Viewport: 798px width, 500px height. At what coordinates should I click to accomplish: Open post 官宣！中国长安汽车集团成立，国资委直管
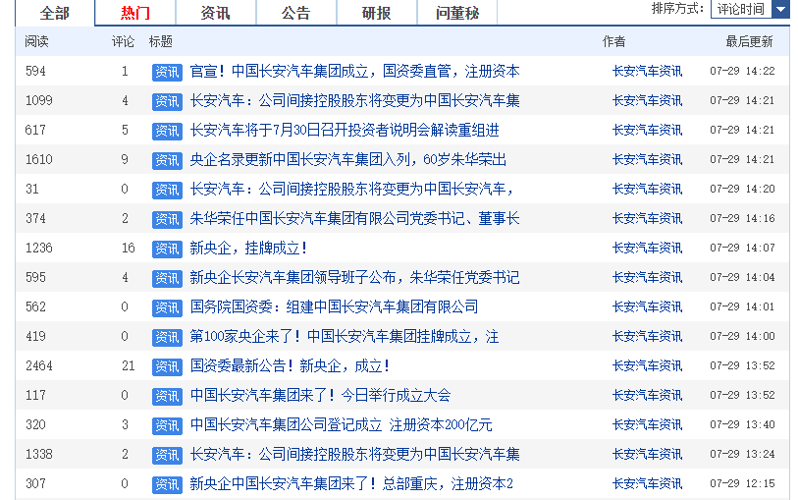click(x=354, y=71)
